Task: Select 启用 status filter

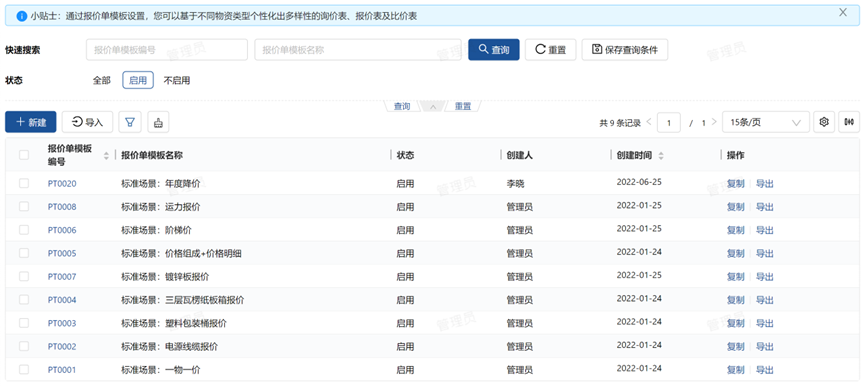Action: 138,80
